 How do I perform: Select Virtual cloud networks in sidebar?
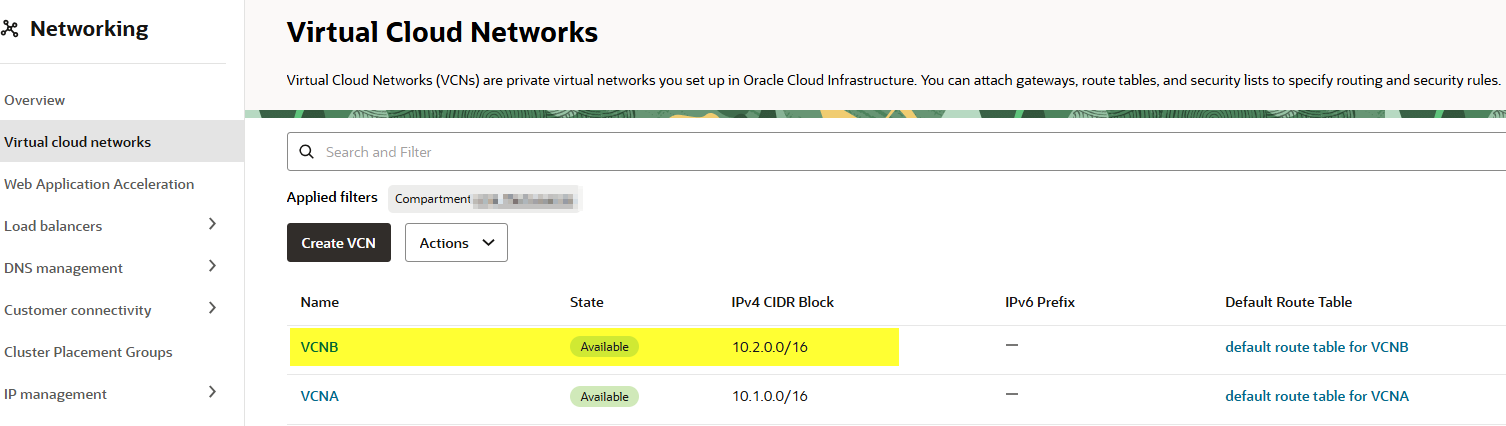(78, 142)
